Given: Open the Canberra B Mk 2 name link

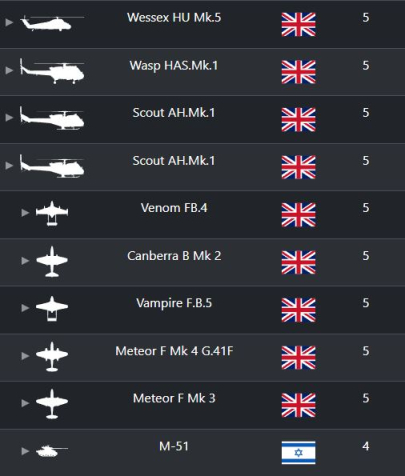Looking at the screenshot, I should pyautogui.click(x=174, y=256).
